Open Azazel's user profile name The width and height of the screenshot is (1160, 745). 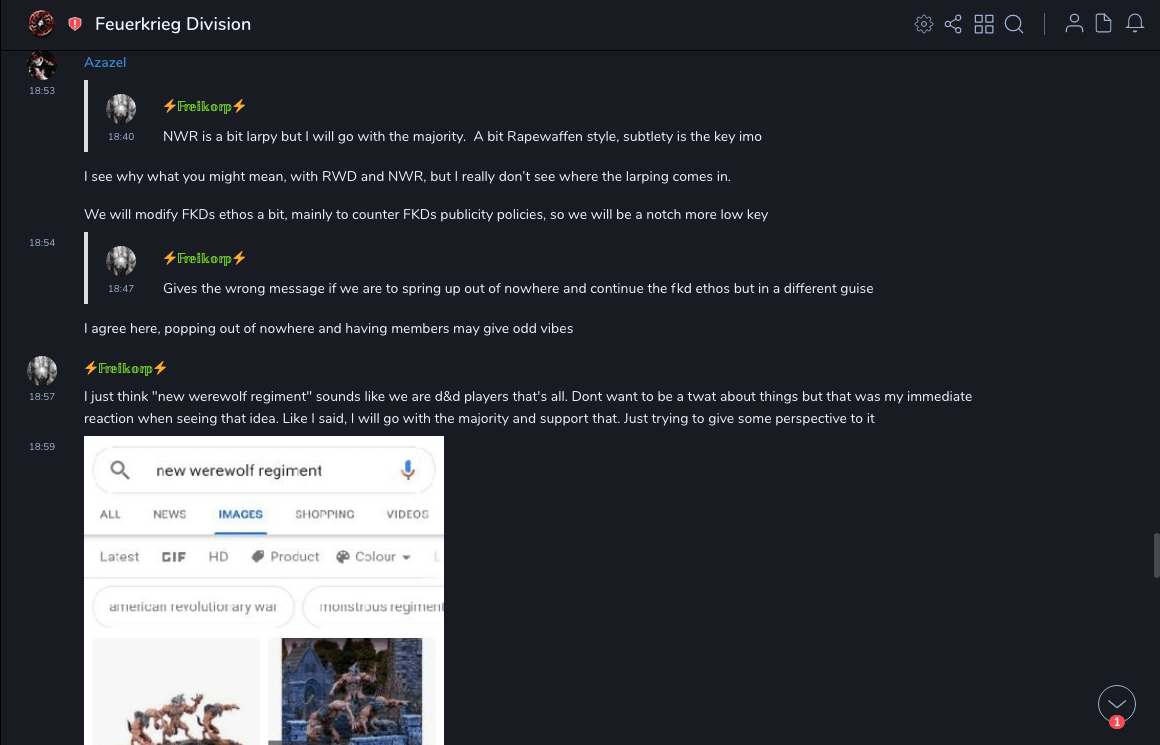[105, 62]
